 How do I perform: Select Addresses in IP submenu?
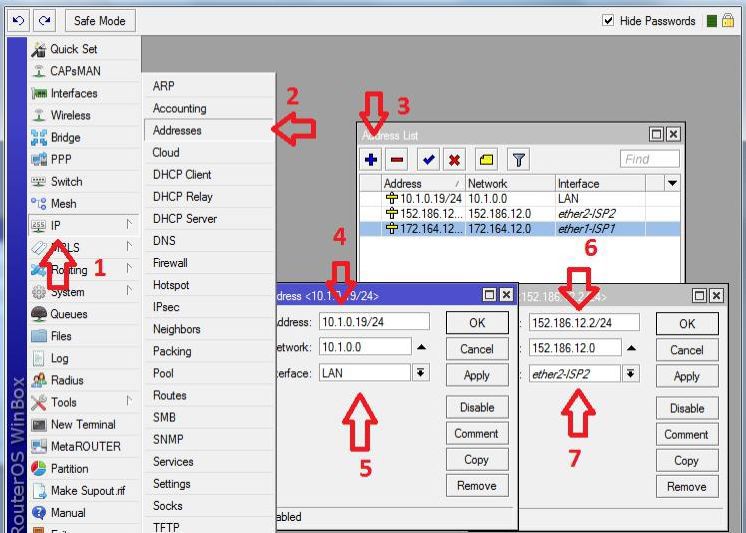click(x=209, y=130)
